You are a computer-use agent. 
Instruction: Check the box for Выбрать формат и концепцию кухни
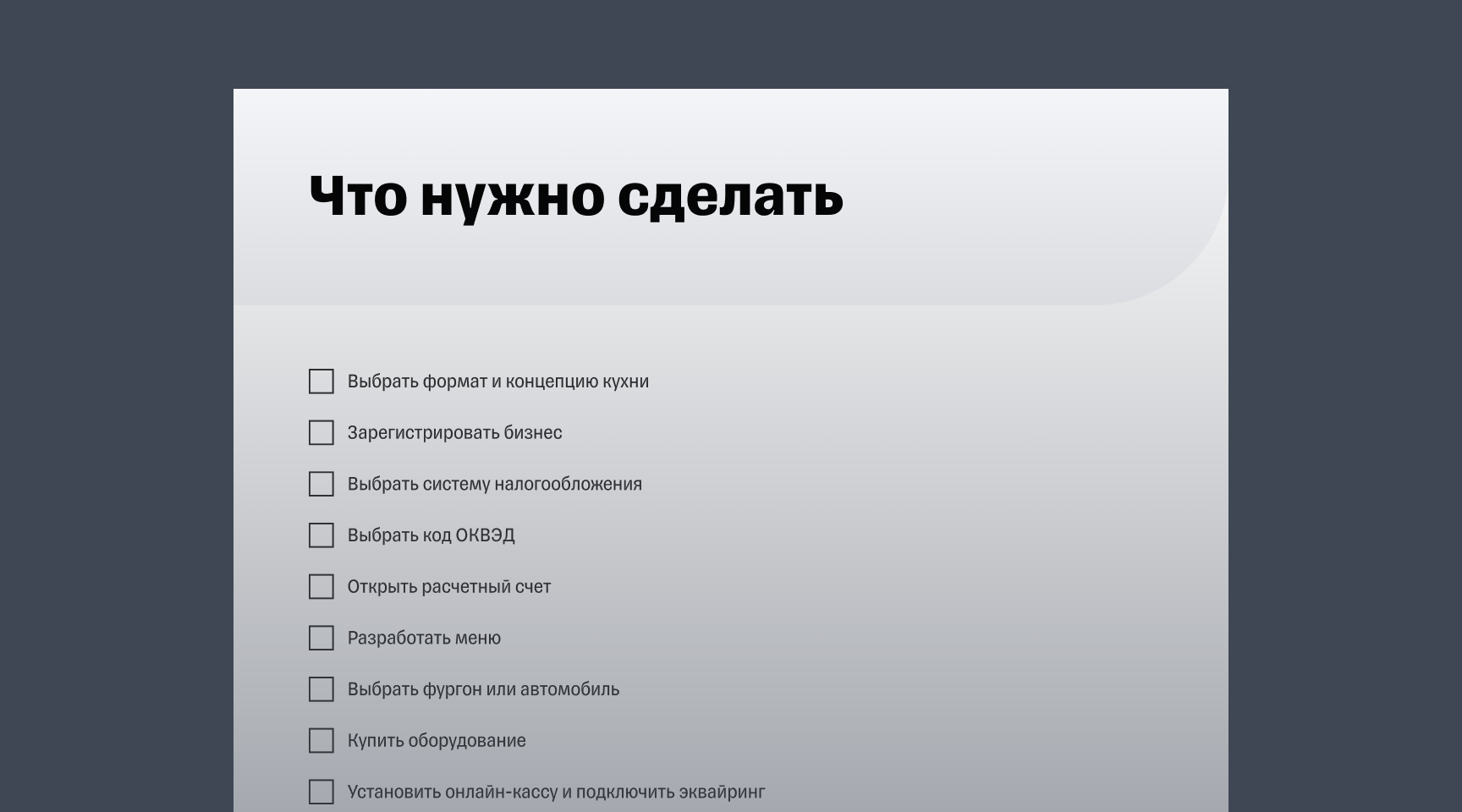[x=322, y=381]
